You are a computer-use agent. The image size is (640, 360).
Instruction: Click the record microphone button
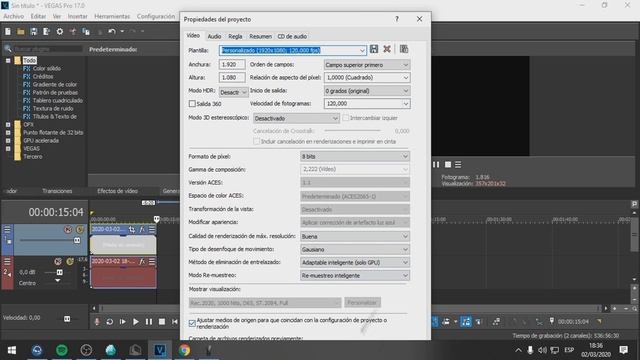(x=97, y=322)
